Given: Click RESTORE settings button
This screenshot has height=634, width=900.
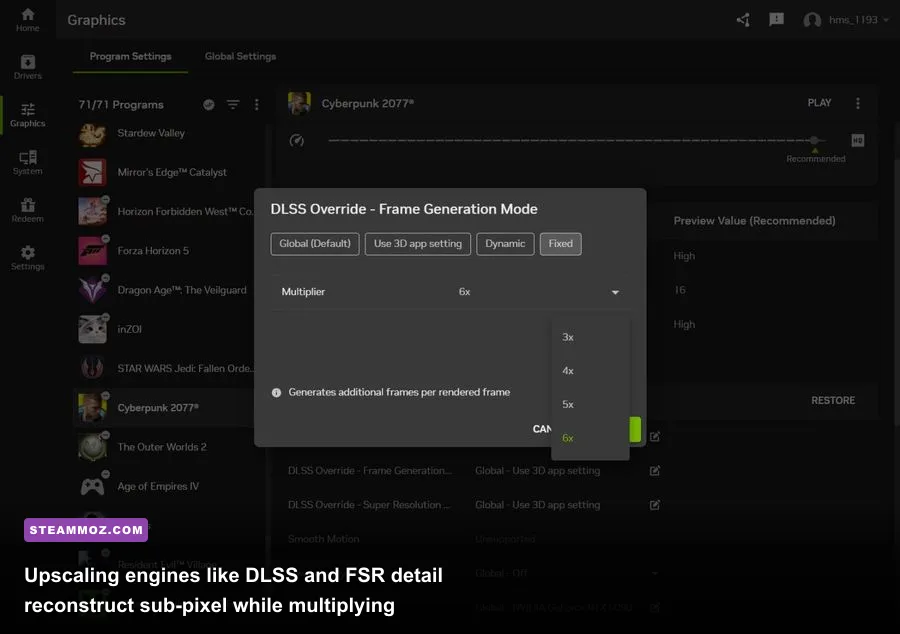Looking at the screenshot, I should coord(833,400).
